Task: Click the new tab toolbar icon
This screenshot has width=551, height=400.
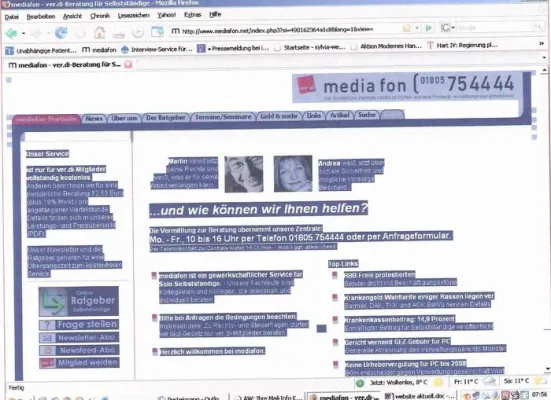Action: point(157,32)
